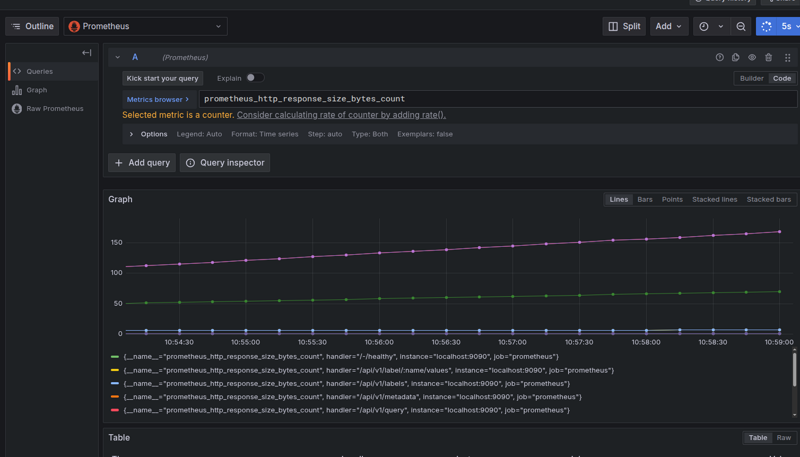
Task: Switch to Builder editor mode
Action: coord(752,78)
